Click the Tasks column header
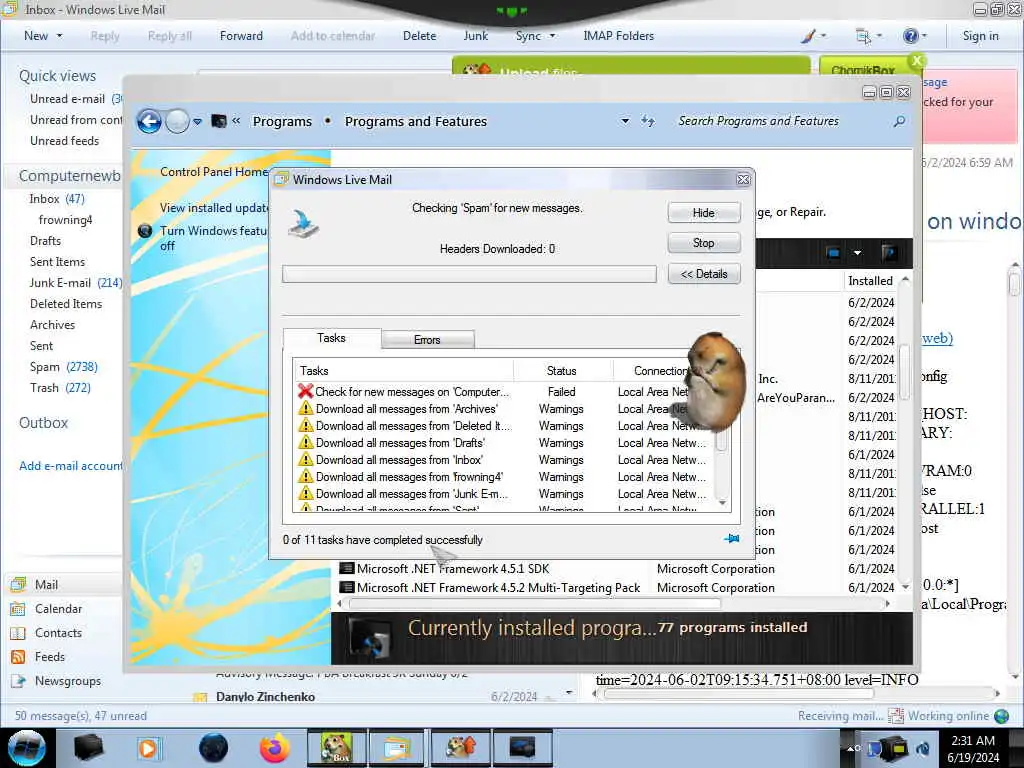 (x=404, y=370)
